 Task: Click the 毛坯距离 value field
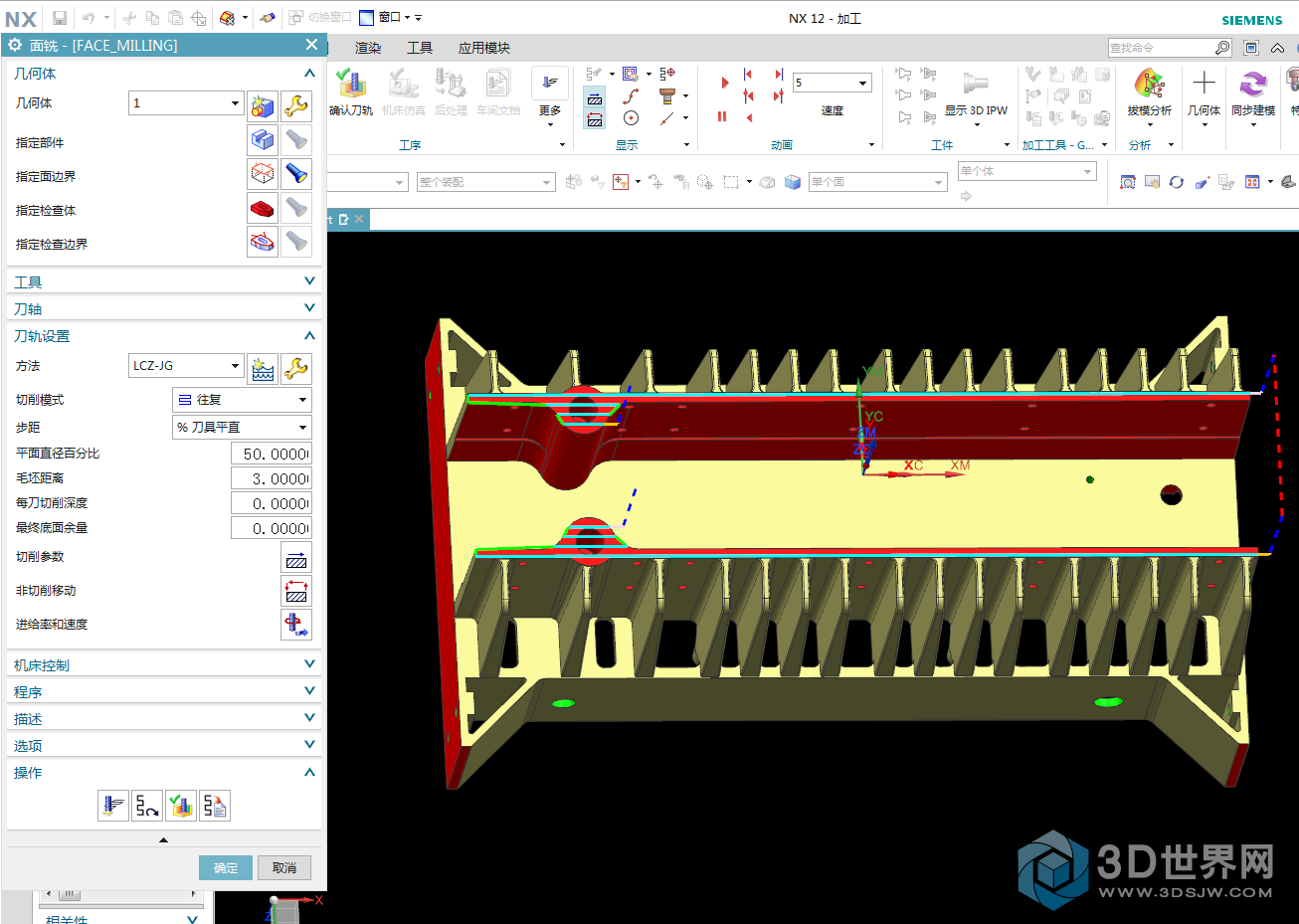pos(271,478)
